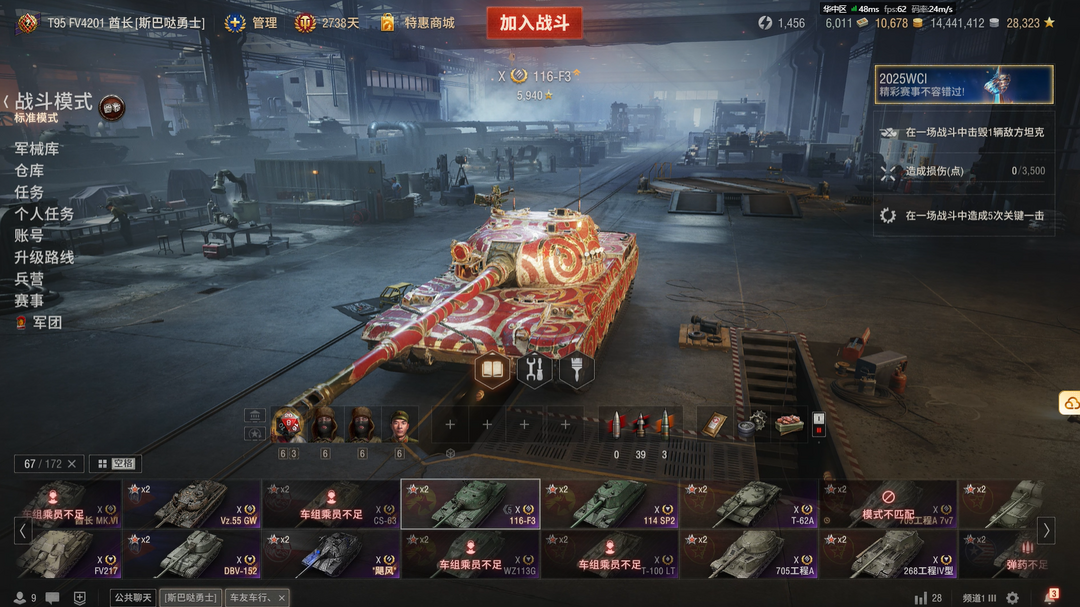This screenshot has height=607, width=1080.
Task: Open the notification bell with red badge
Action: (1051, 596)
